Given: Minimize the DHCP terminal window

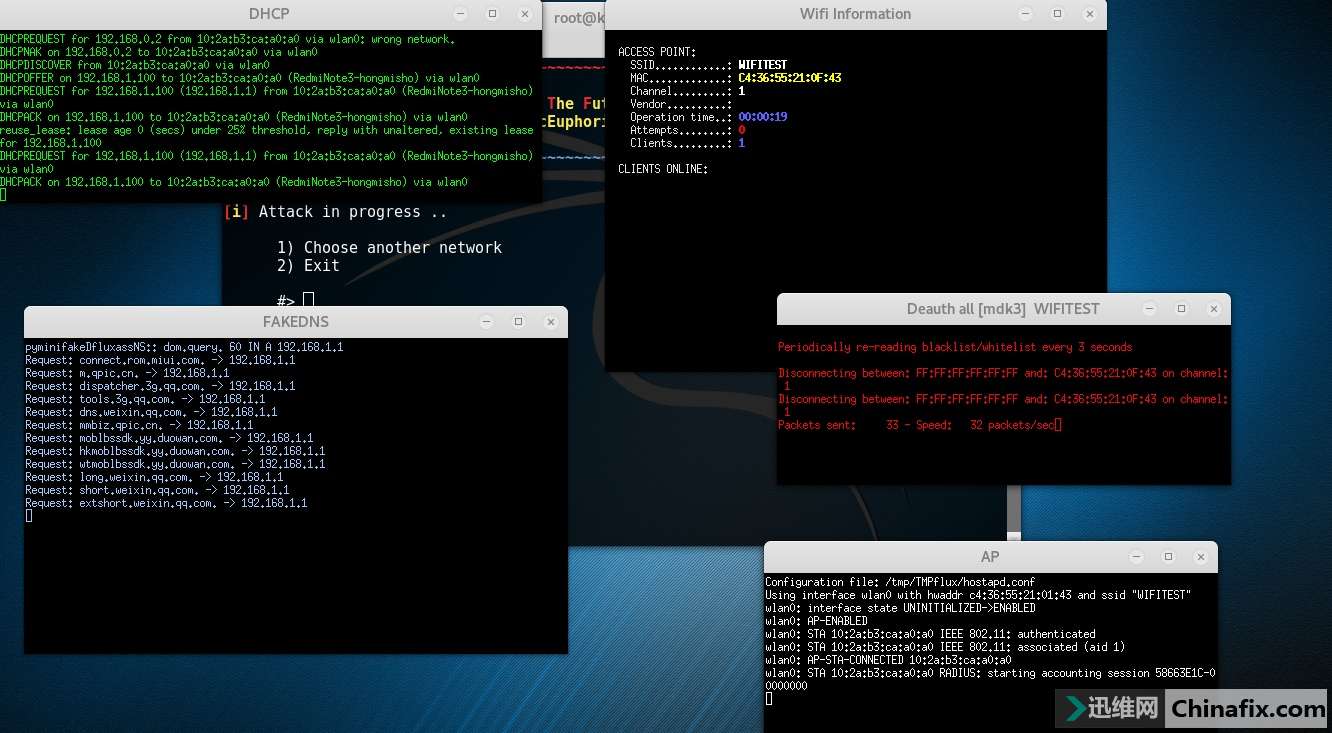Looking at the screenshot, I should tap(459, 14).
